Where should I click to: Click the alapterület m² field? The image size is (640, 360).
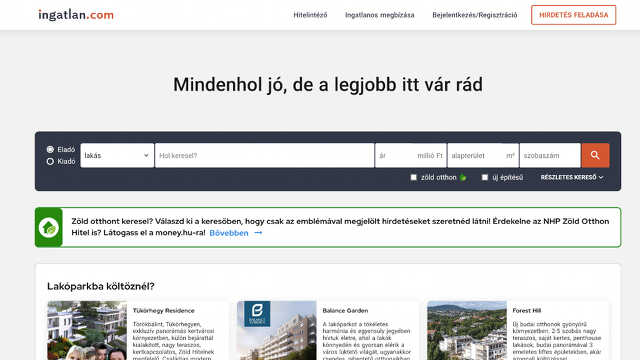483,155
